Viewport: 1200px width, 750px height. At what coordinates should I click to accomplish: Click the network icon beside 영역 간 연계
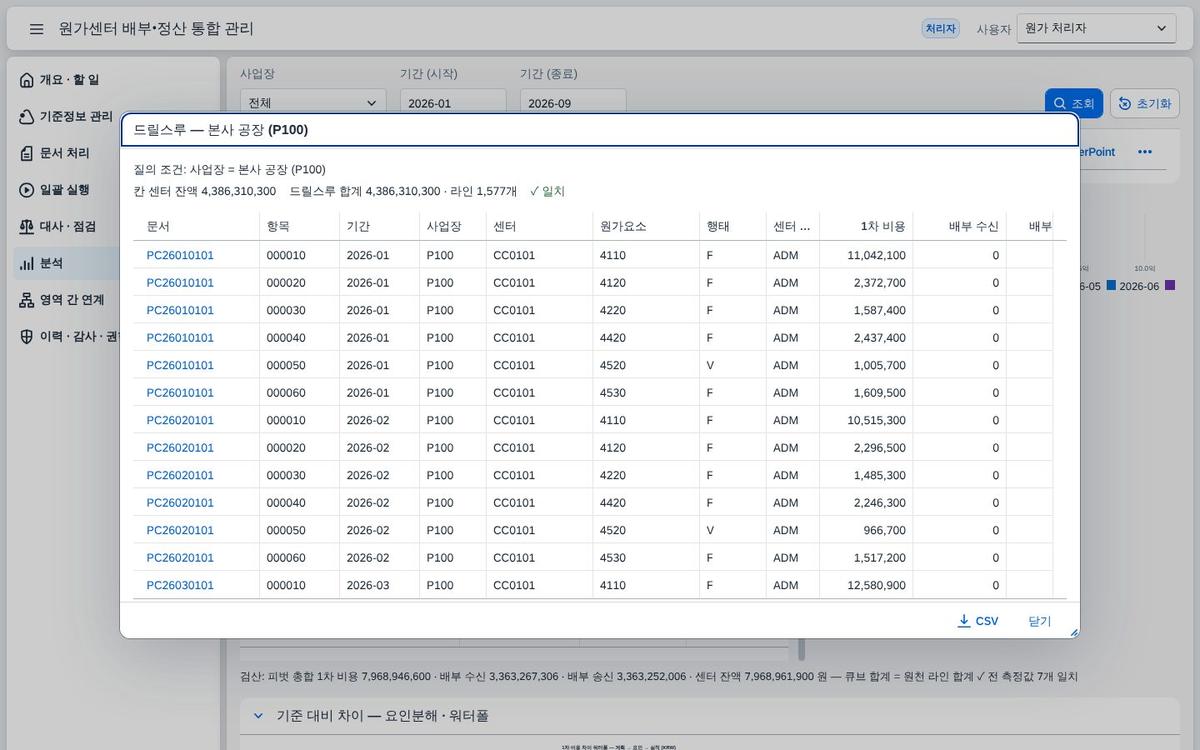(27, 300)
